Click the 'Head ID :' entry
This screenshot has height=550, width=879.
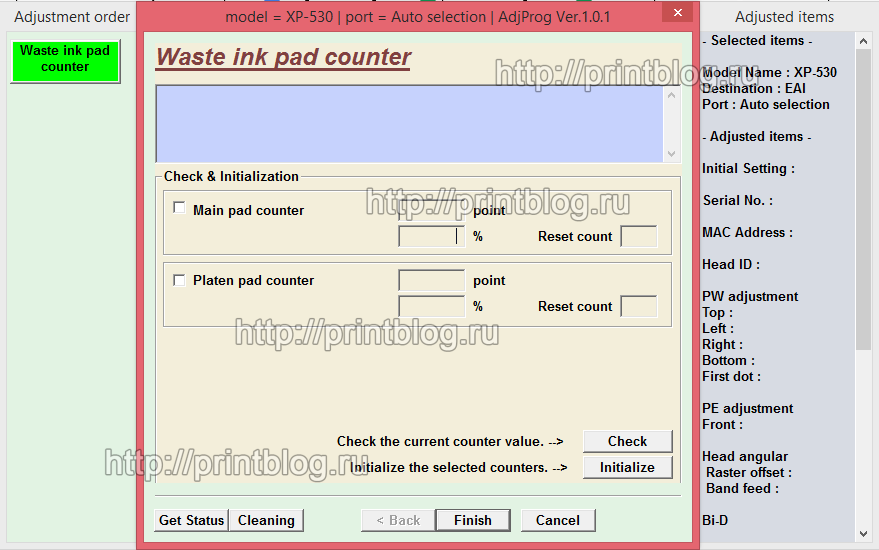(x=731, y=265)
